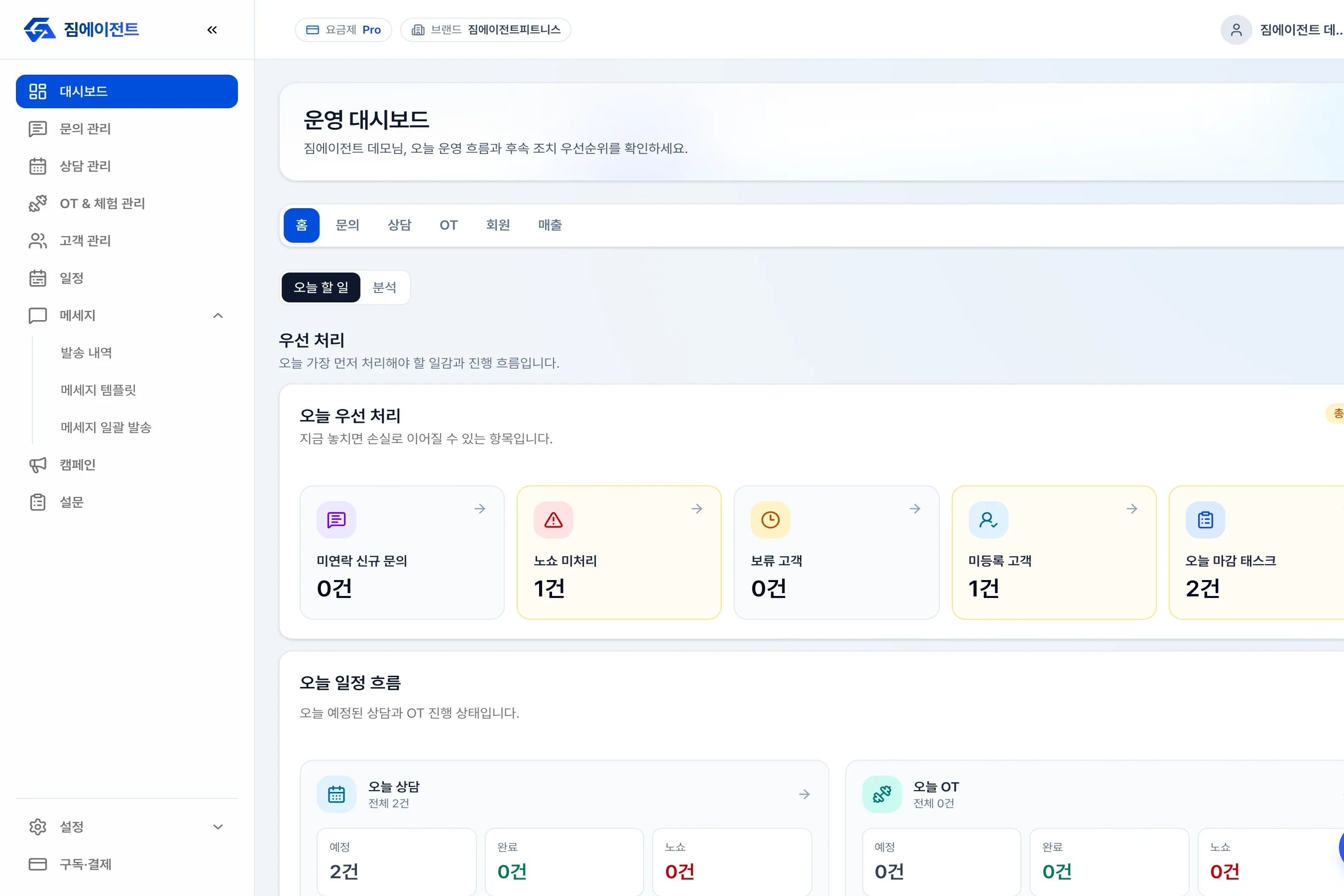
Task: Expand the 설정 menu chevron
Action: [218, 827]
